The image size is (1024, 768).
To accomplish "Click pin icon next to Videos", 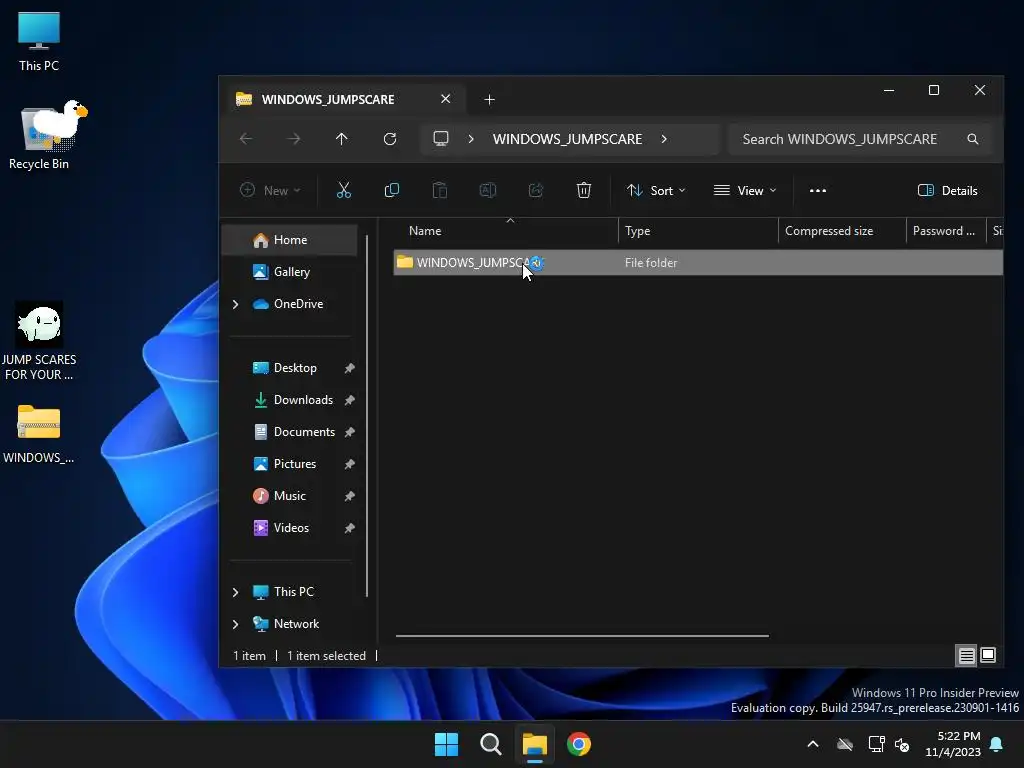I will point(349,528).
